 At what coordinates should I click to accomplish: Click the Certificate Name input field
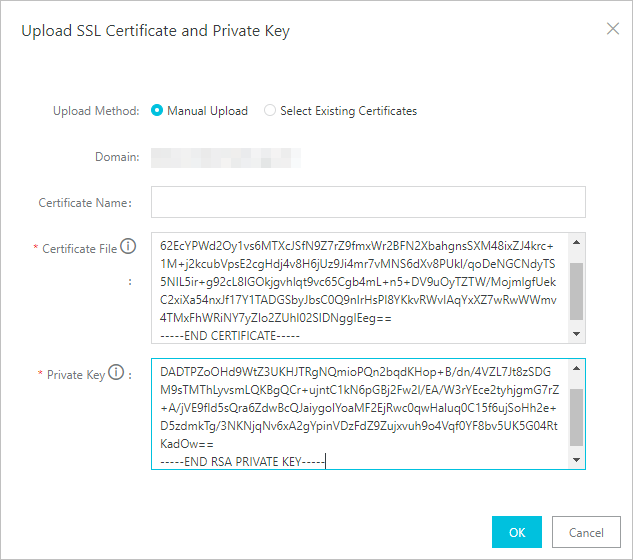pos(368,202)
